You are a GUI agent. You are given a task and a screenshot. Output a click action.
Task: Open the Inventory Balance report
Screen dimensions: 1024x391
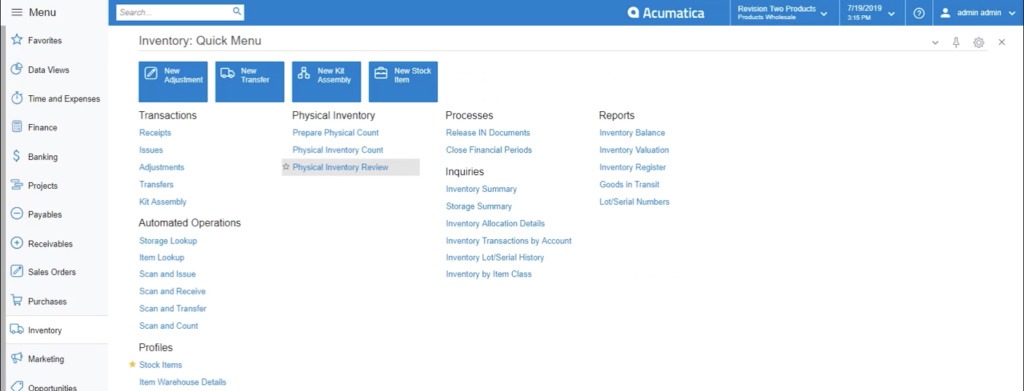[632, 133]
